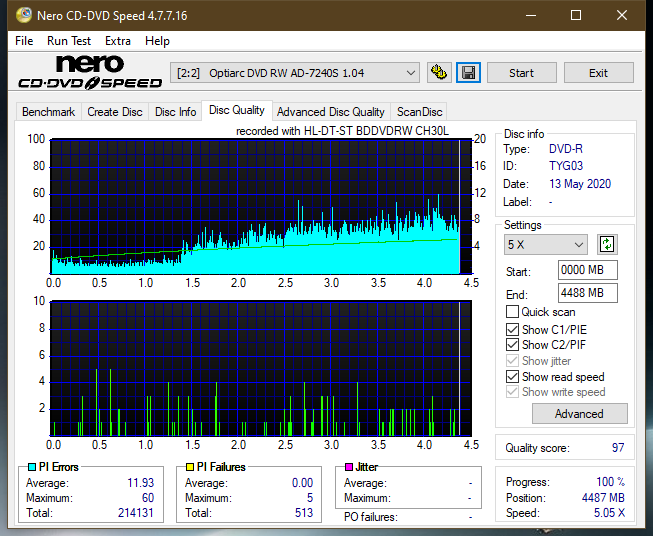
Task: Click the disc type DVD-R value
Action: point(566,149)
